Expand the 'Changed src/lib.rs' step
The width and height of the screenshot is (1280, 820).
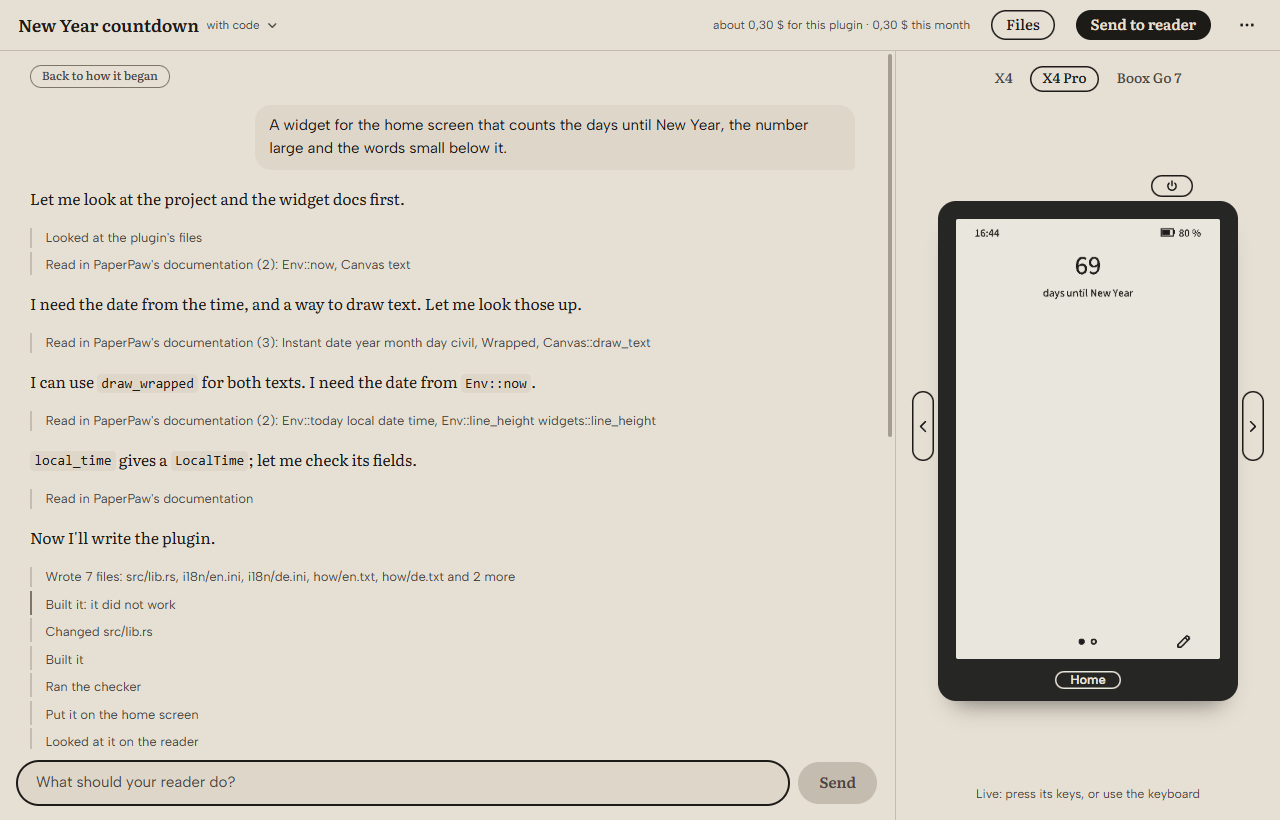coord(99,632)
